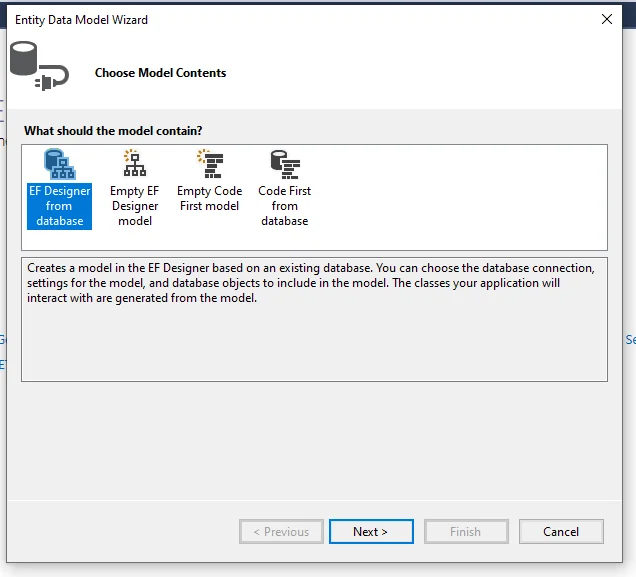Pick the Empty Code First model icon
This screenshot has width=636, height=577.
[x=210, y=164]
